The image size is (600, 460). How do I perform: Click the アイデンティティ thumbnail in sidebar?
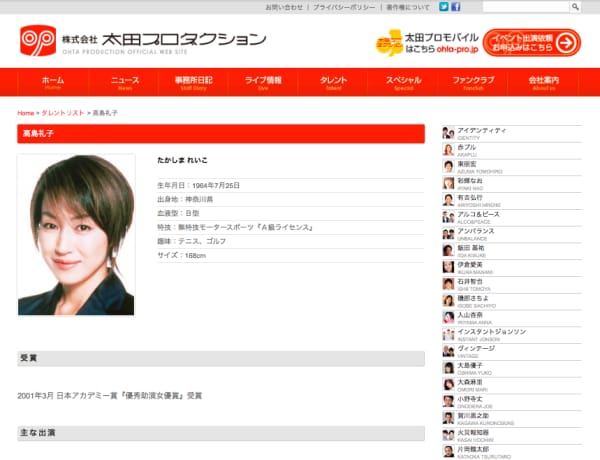click(448, 133)
